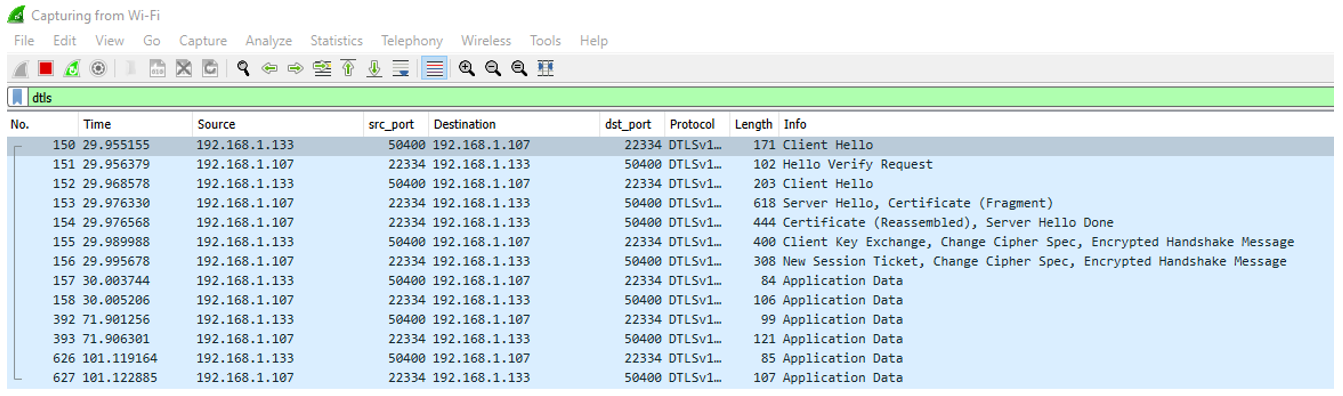Toggle auto-scroll during live capture
Viewport: 1343px width, 396px height.
pyautogui.click(x=400, y=68)
